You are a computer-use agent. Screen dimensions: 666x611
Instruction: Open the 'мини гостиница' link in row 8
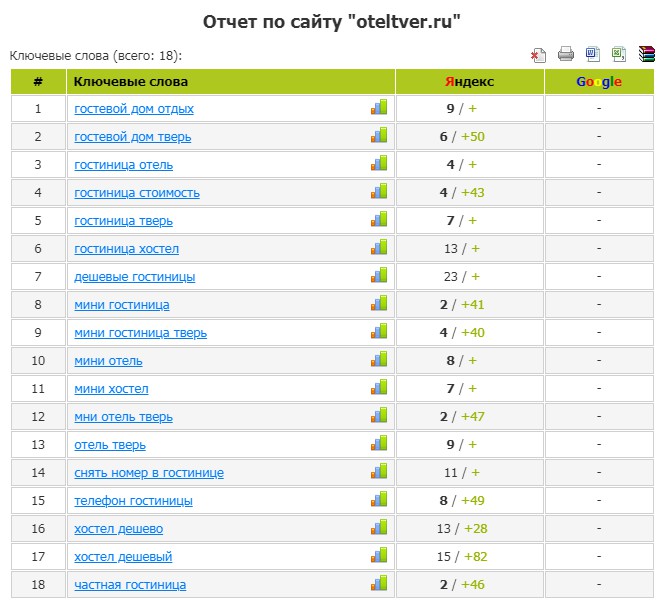[x=121, y=305]
